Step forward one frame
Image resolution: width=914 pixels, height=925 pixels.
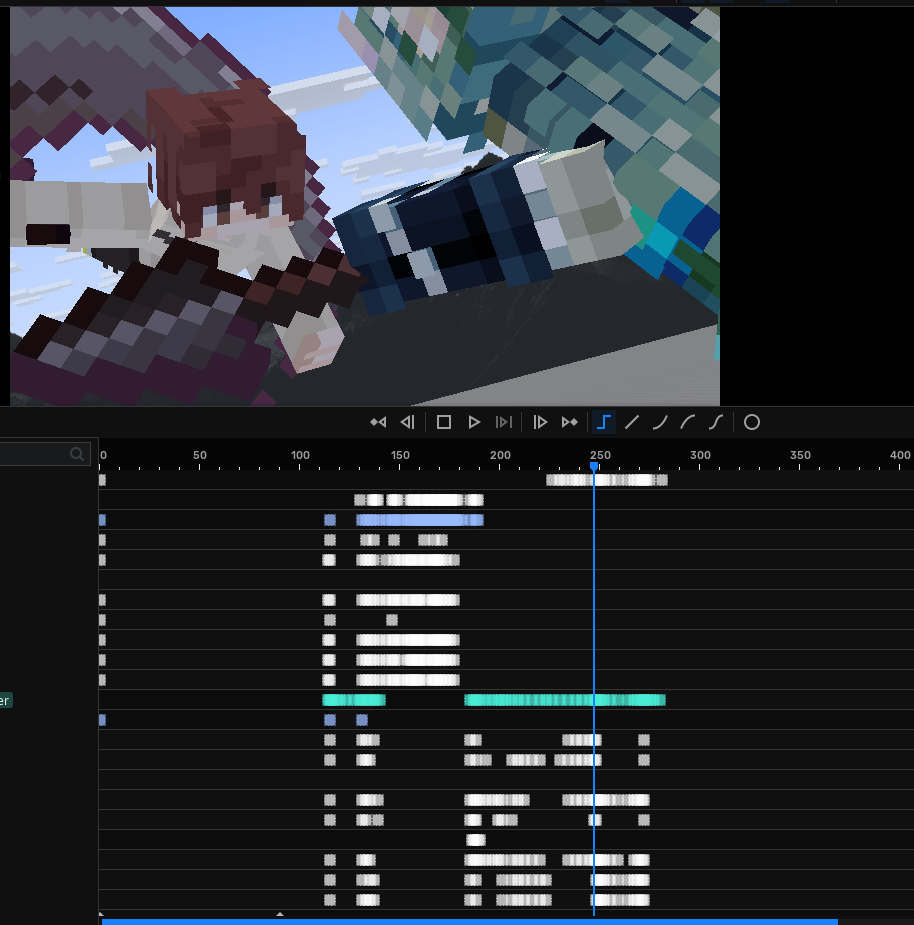(x=540, y=422)
